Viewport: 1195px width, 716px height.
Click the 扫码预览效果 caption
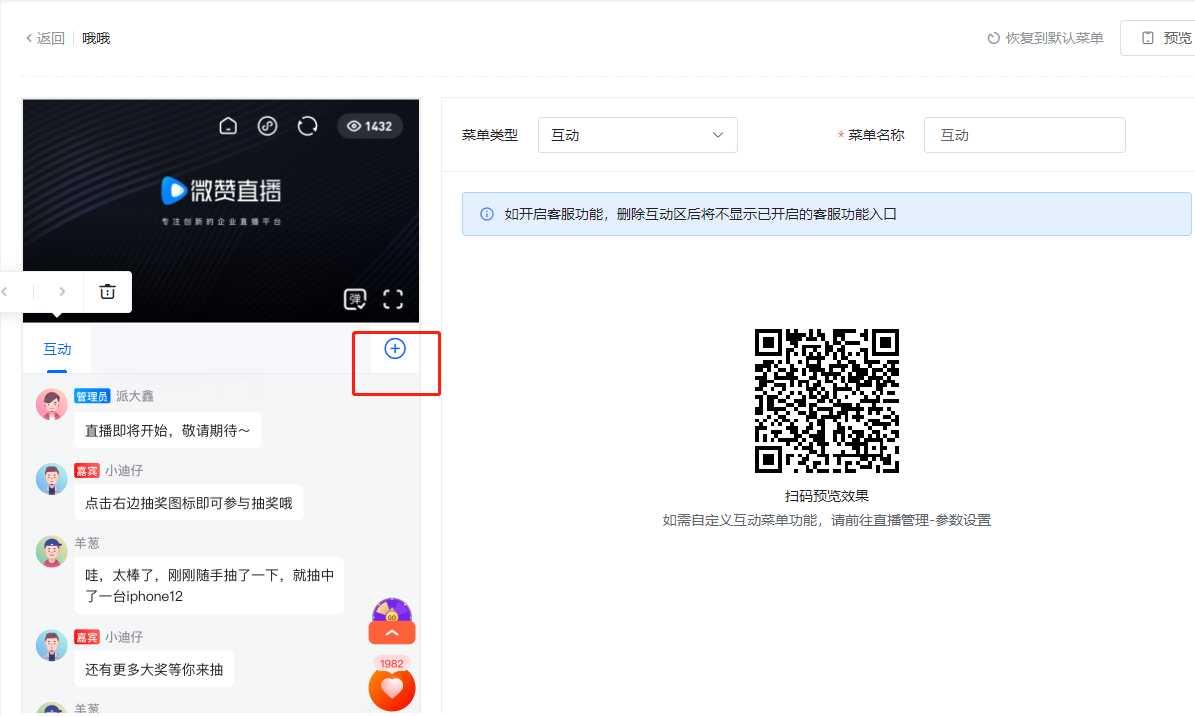827,496
